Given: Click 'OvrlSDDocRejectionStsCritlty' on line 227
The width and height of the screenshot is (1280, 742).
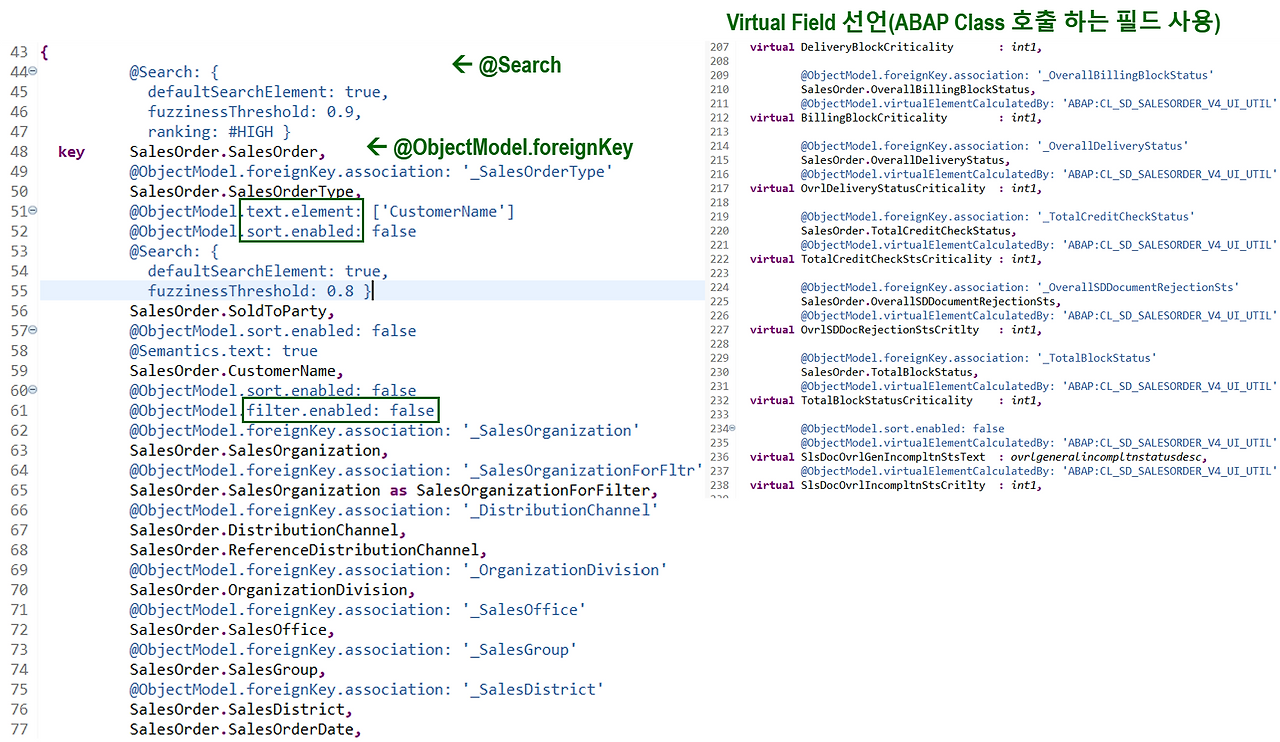Looking at the screenshot, I should click(890, 329).
